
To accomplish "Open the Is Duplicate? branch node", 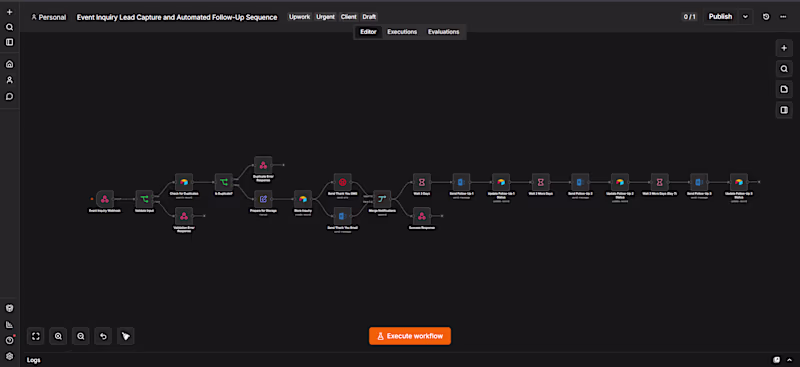I will (223, 182).
